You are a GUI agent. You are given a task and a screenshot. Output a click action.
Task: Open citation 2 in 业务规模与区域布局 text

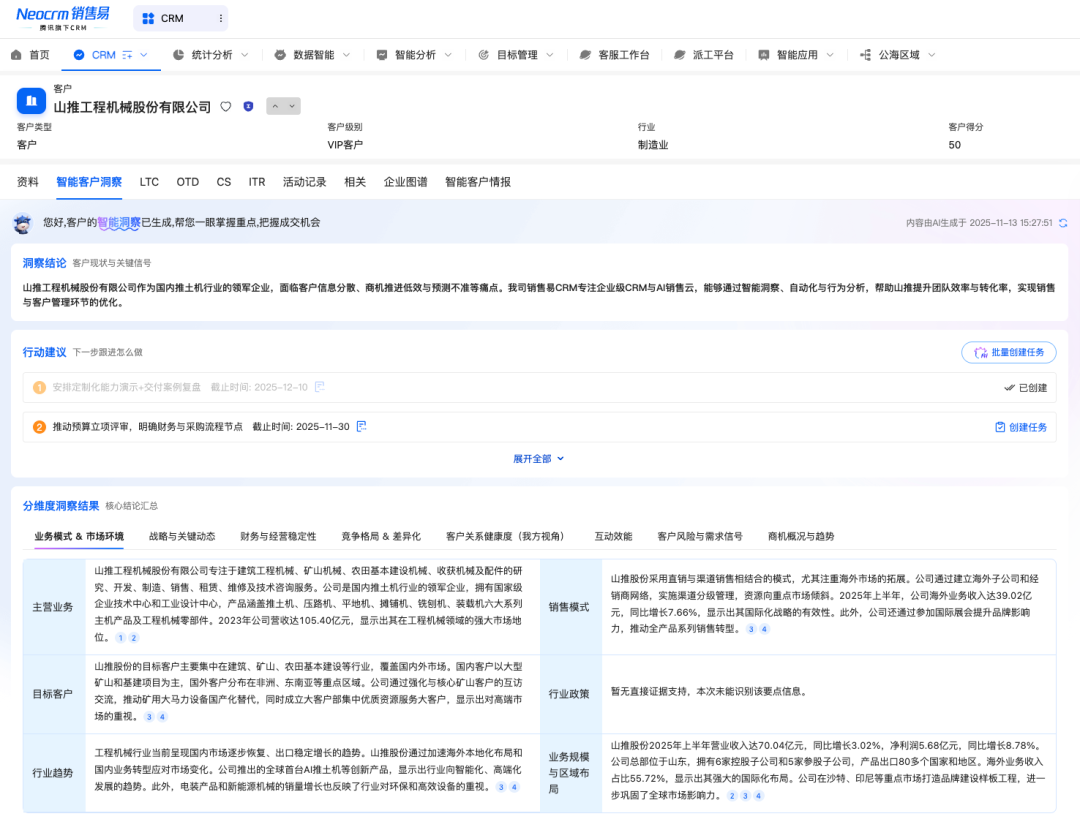pyautogui.click(x=732, y=796)
